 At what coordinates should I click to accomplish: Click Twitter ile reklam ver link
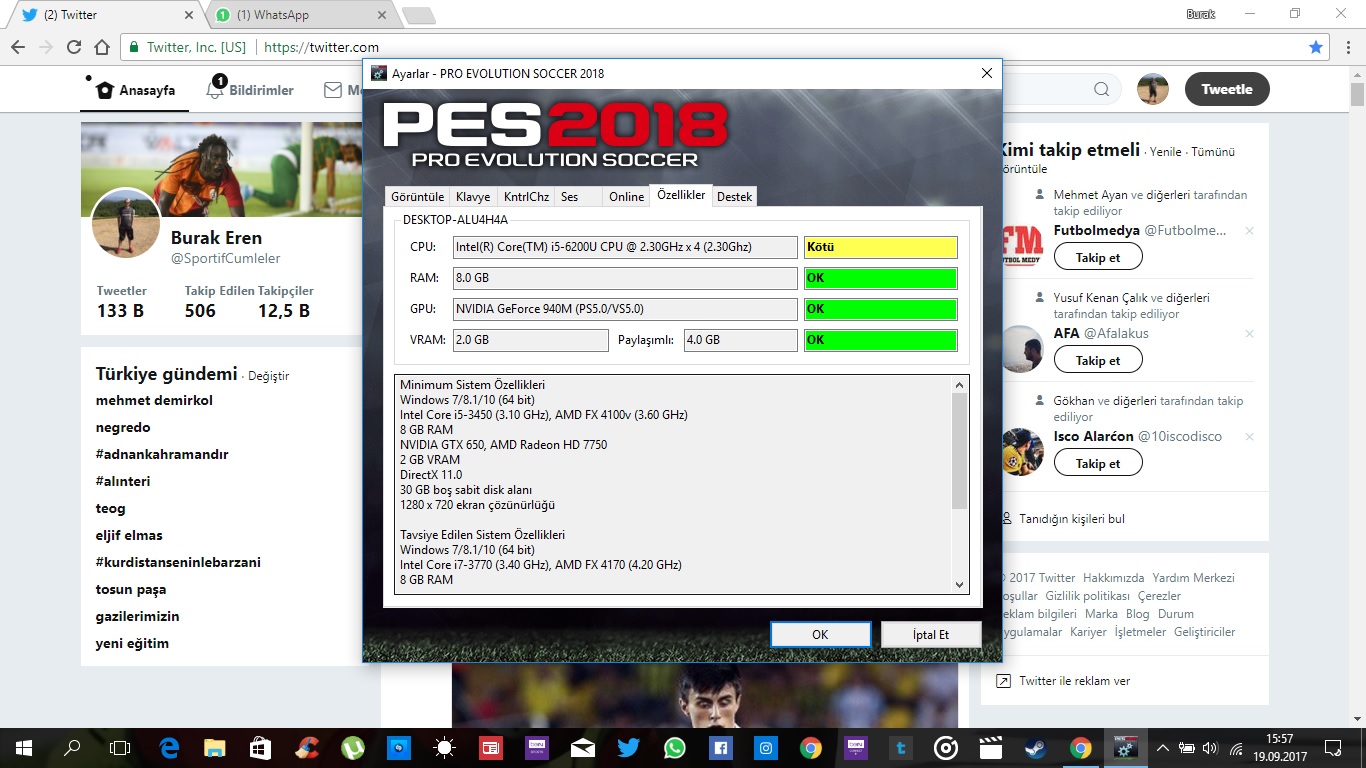click(x=1075, y=681)
